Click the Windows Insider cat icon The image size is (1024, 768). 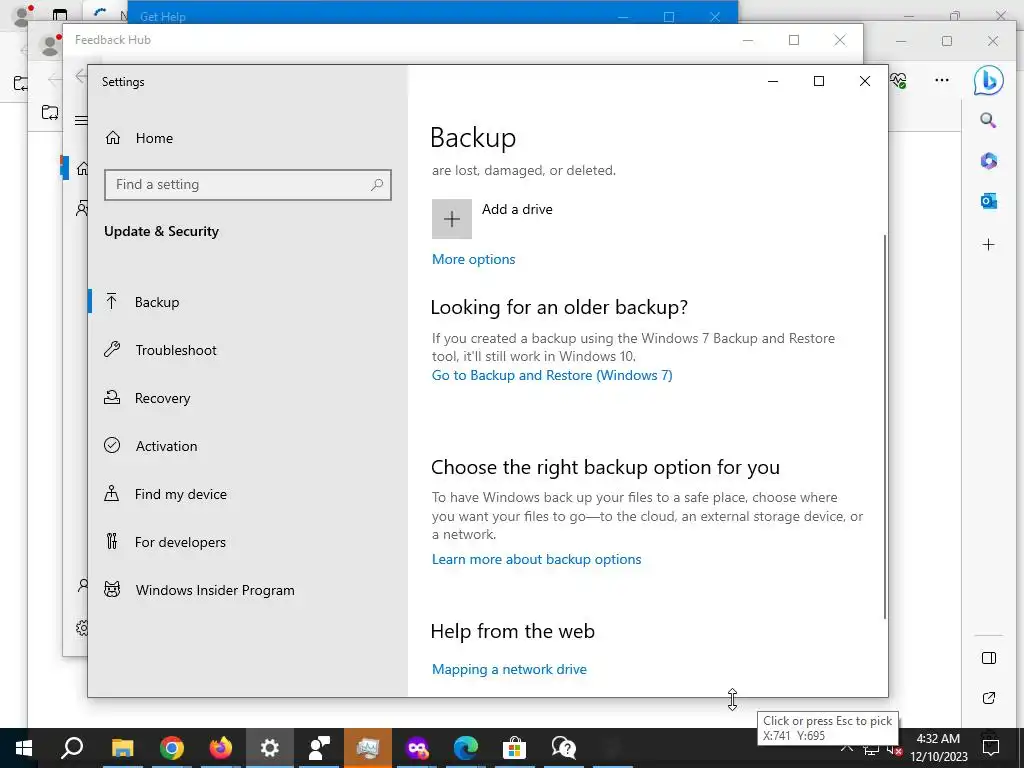point(112,589)
